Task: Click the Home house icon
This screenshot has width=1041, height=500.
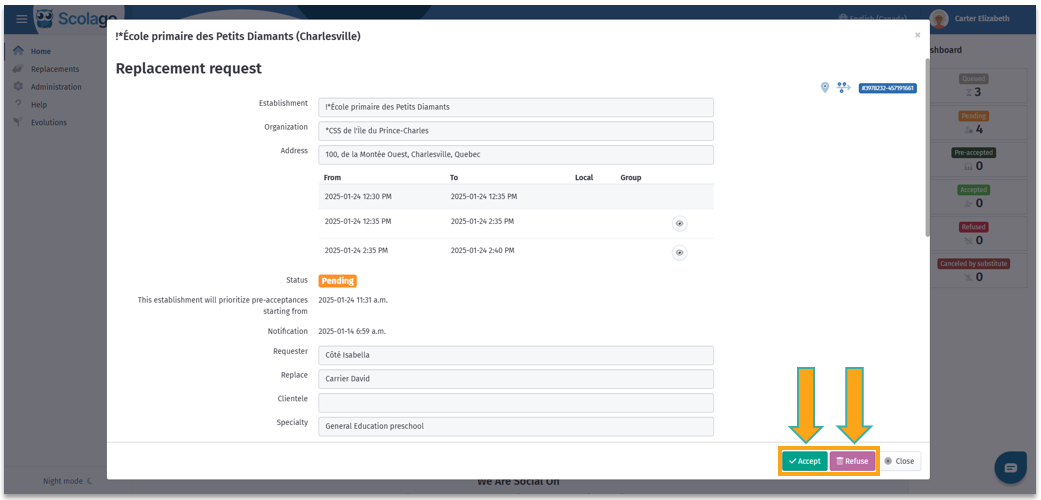Action: (19, 51)
